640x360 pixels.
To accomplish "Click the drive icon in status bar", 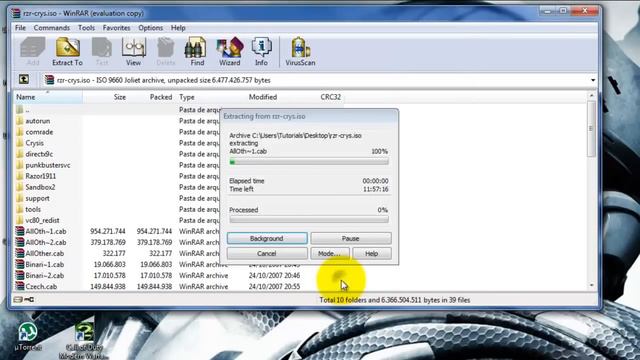I will pyautogui.click(x=18, y=300).
